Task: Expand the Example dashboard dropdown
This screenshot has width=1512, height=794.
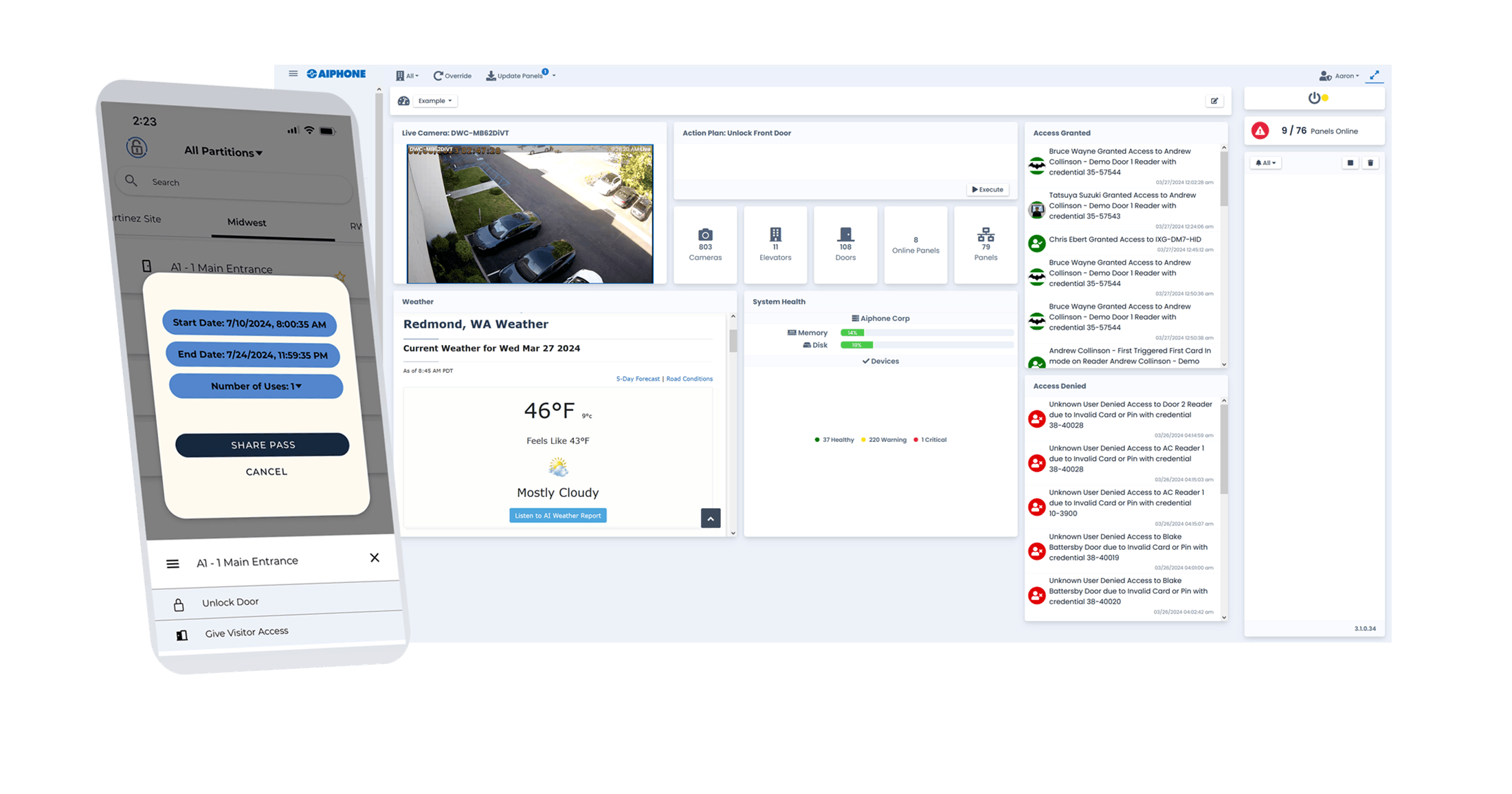Action: coord(435,101)
